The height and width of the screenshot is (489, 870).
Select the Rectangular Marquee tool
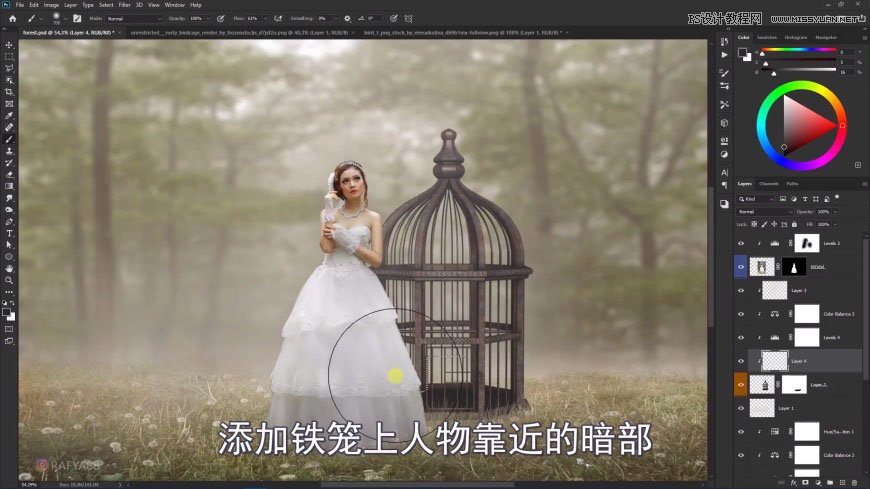coord(9,57)
